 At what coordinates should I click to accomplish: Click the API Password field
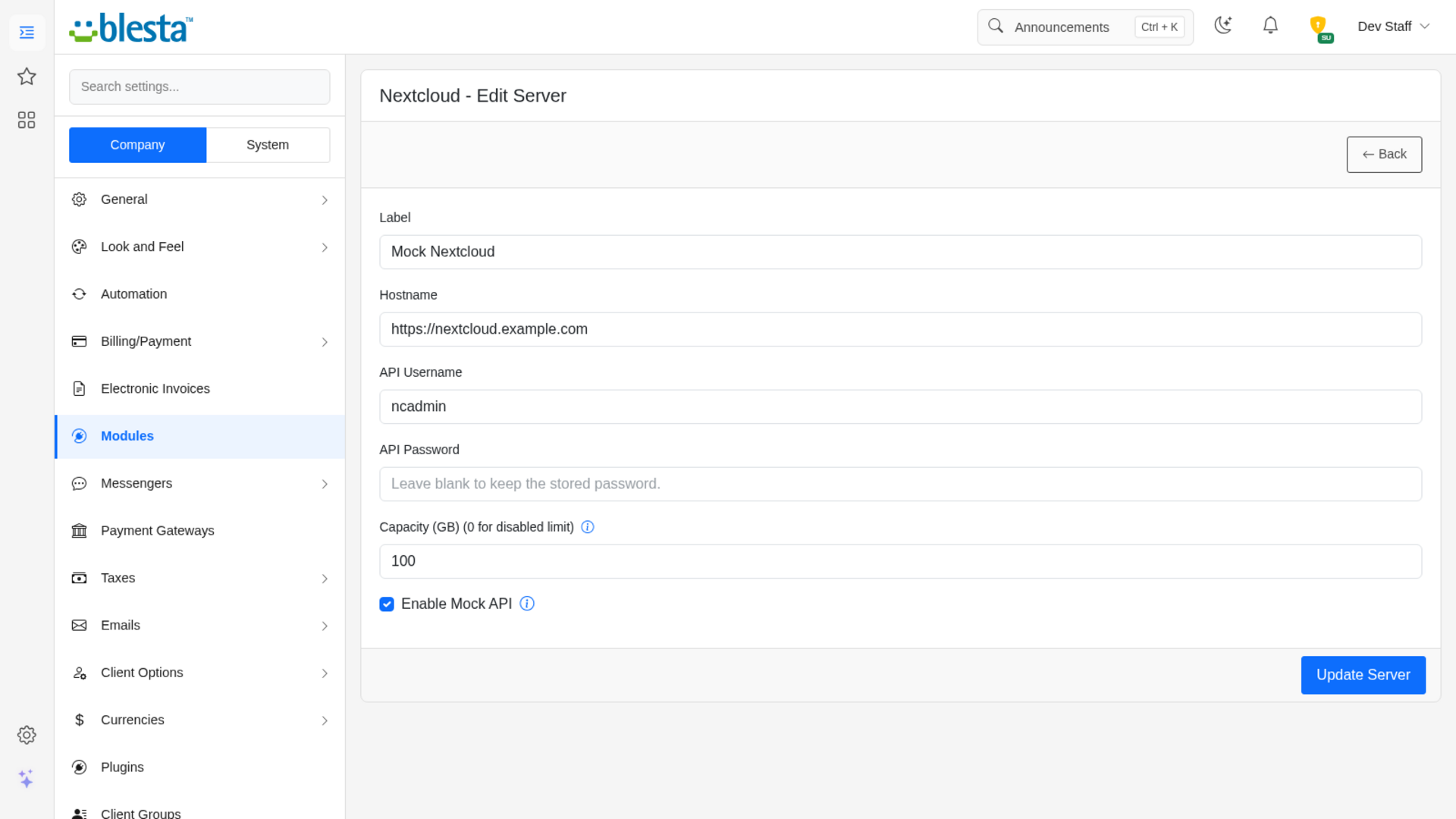900,484
